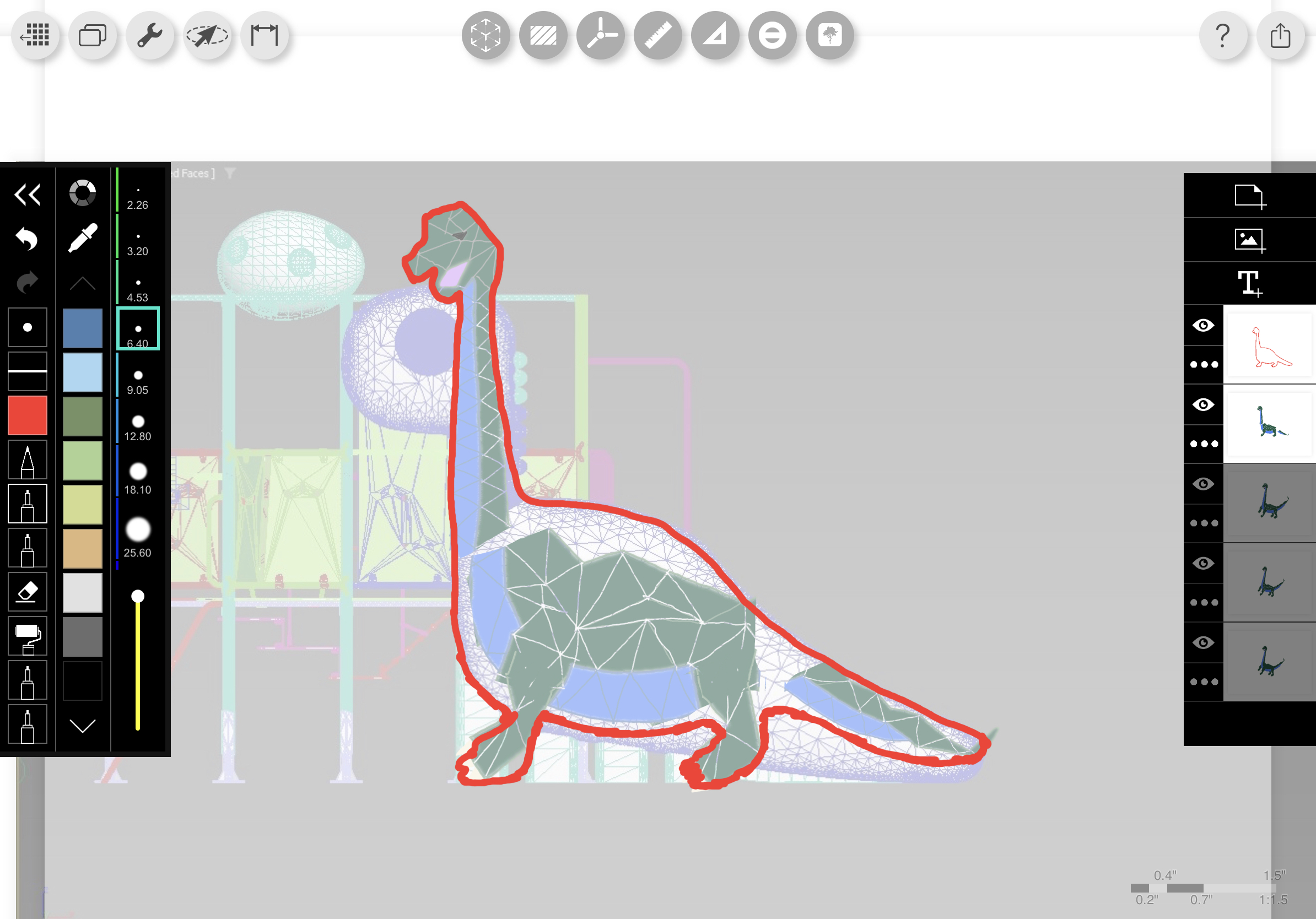Open the color wheel picker
Viewport: 1316px width, 919px height.
pyautogui.click(x=83, y=193)
